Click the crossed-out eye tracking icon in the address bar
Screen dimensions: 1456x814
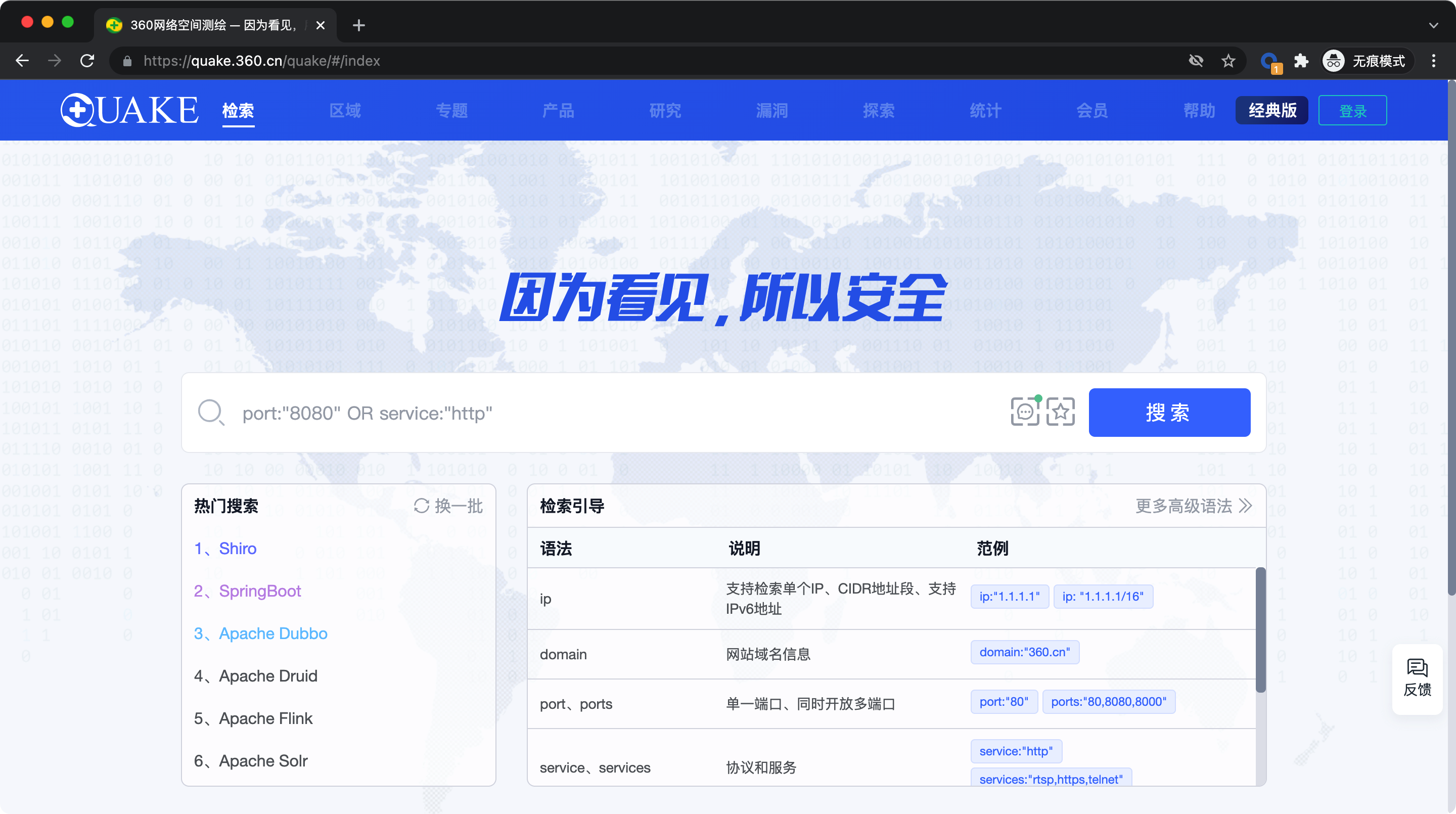(x=1196, y=61)
